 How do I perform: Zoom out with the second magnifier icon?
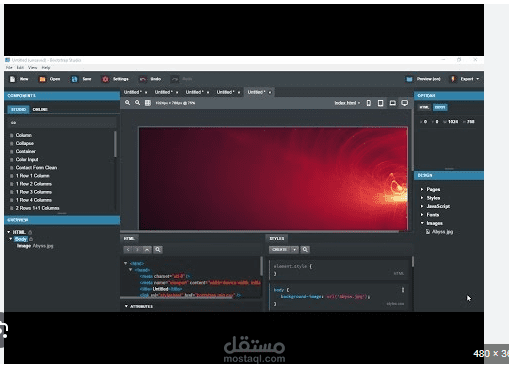pos(137,103)
